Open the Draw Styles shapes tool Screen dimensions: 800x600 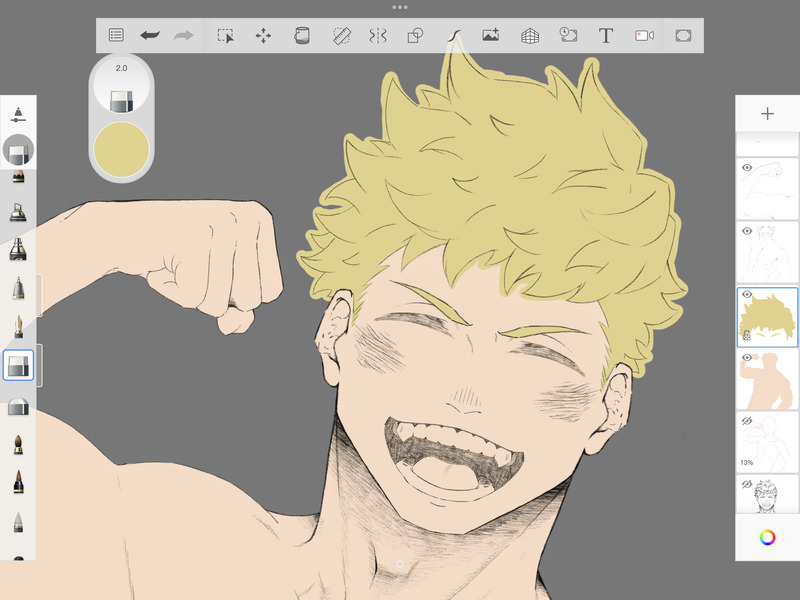coord(415,36)
